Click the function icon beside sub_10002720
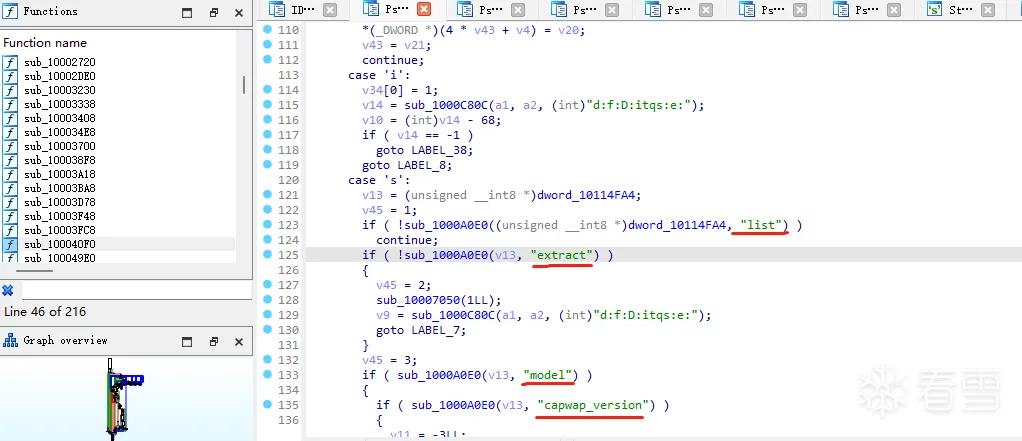Screen dimensions: 1022x441 coord(10,63)
